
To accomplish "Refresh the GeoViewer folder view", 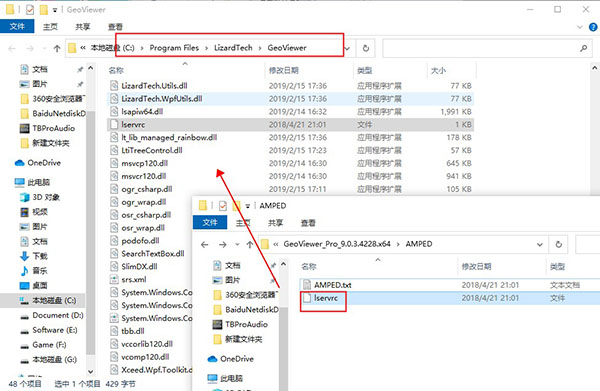I will pyautogui.click(x=366, y=48).
